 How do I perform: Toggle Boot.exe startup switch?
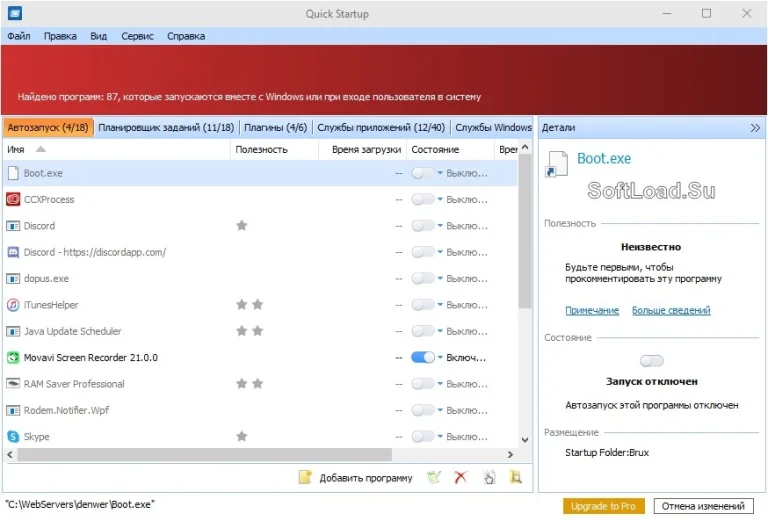(423, 173)
